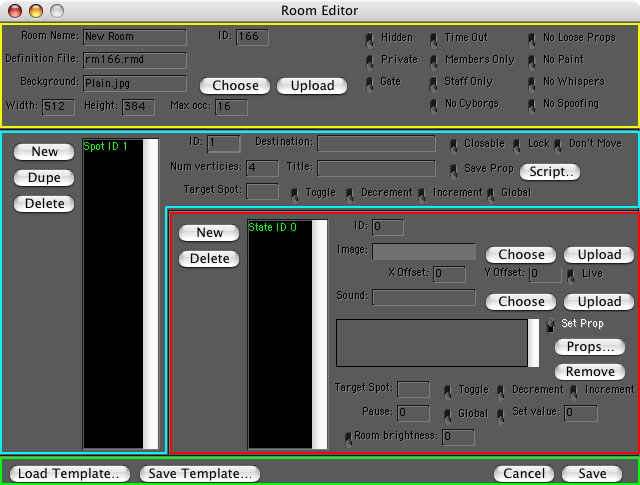This screenshot has width=640, height=485.
Task: Click the Remove button
Action: click(589, 372)
